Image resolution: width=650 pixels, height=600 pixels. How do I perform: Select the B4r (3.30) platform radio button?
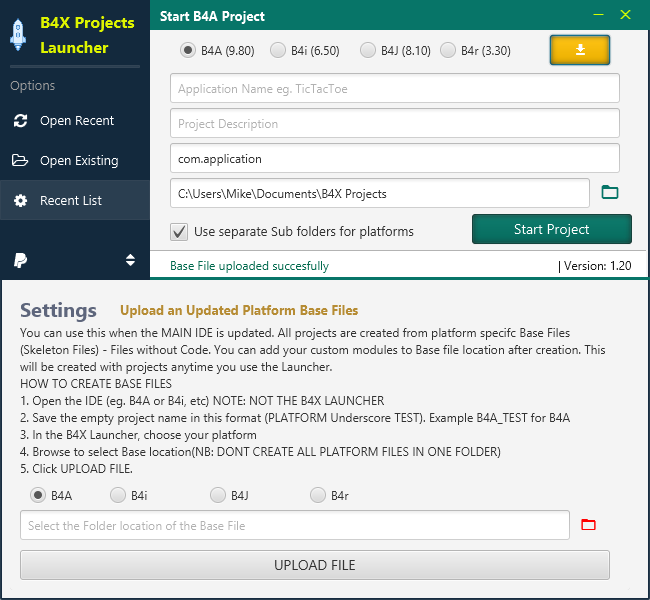click(x=448, y=50)
